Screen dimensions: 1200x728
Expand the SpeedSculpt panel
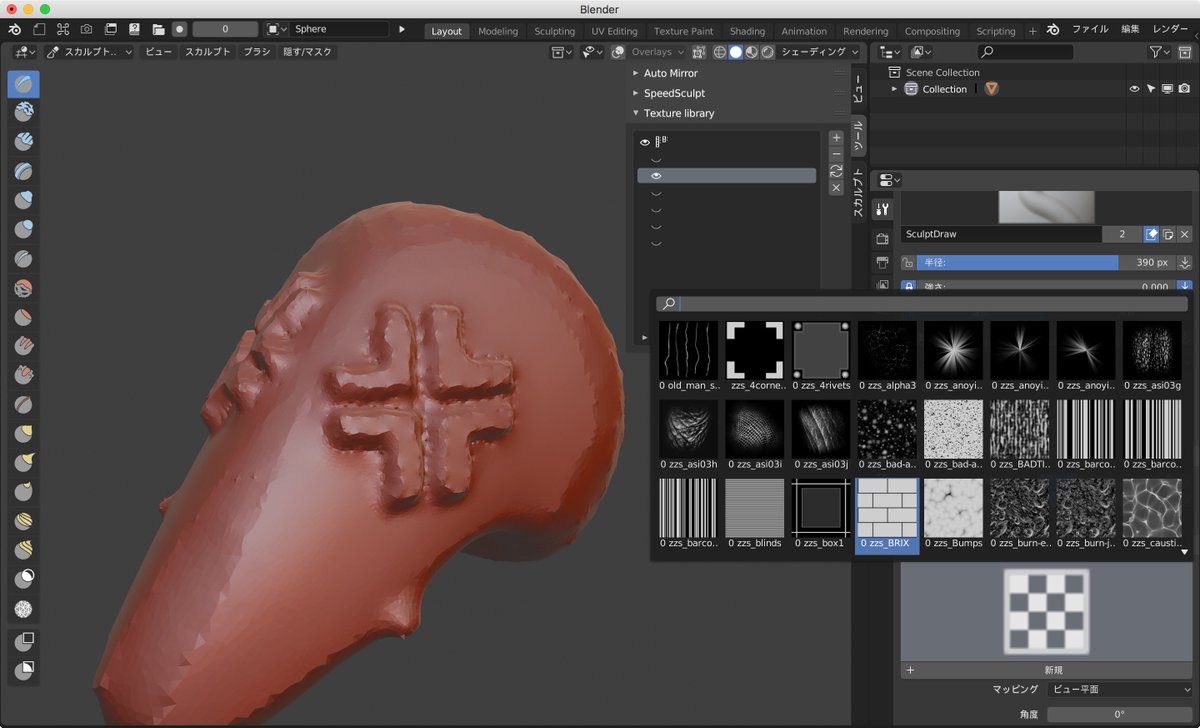tap(674, 93)
